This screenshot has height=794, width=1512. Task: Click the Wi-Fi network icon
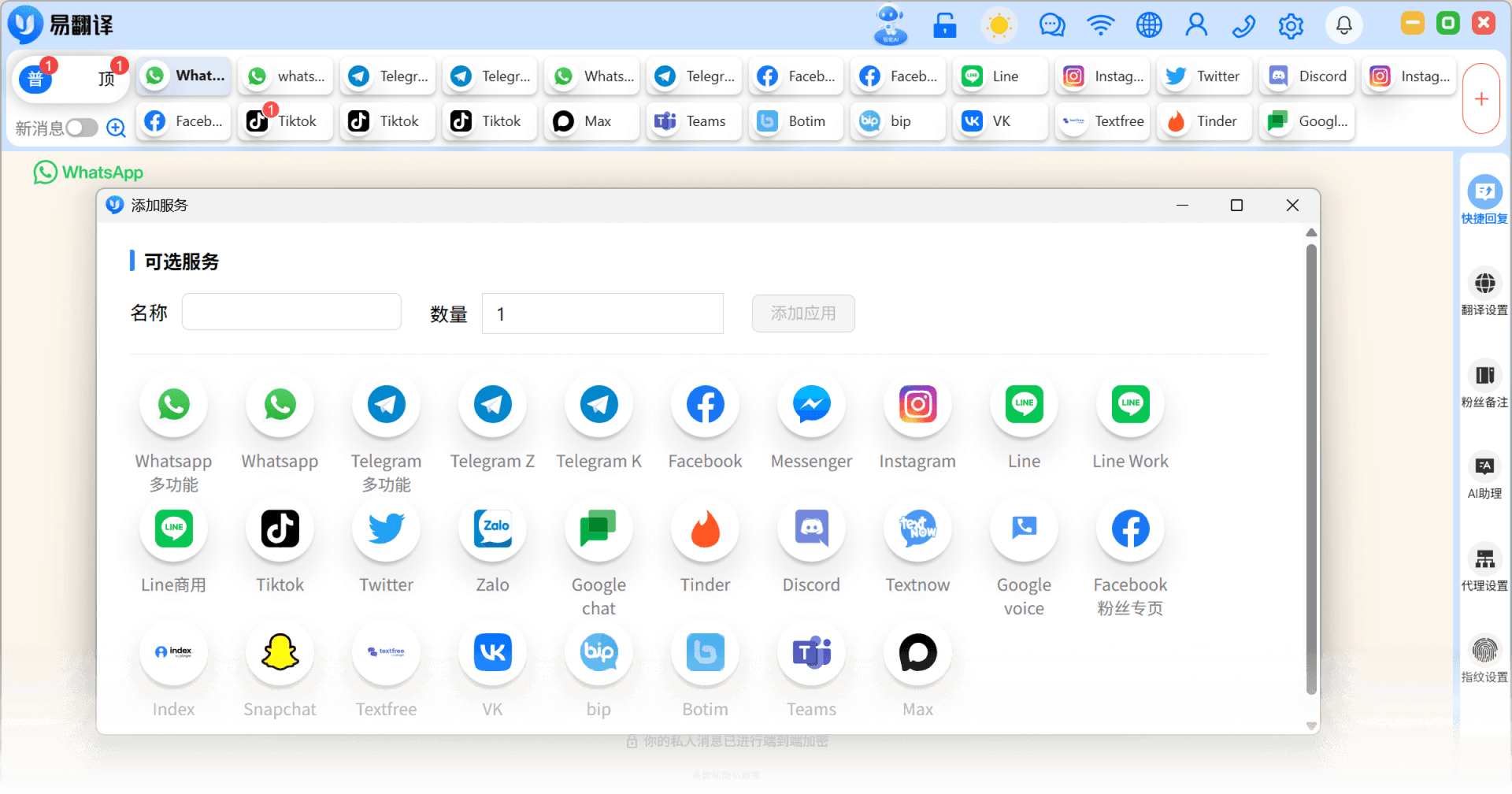[x=1100, y=25]
